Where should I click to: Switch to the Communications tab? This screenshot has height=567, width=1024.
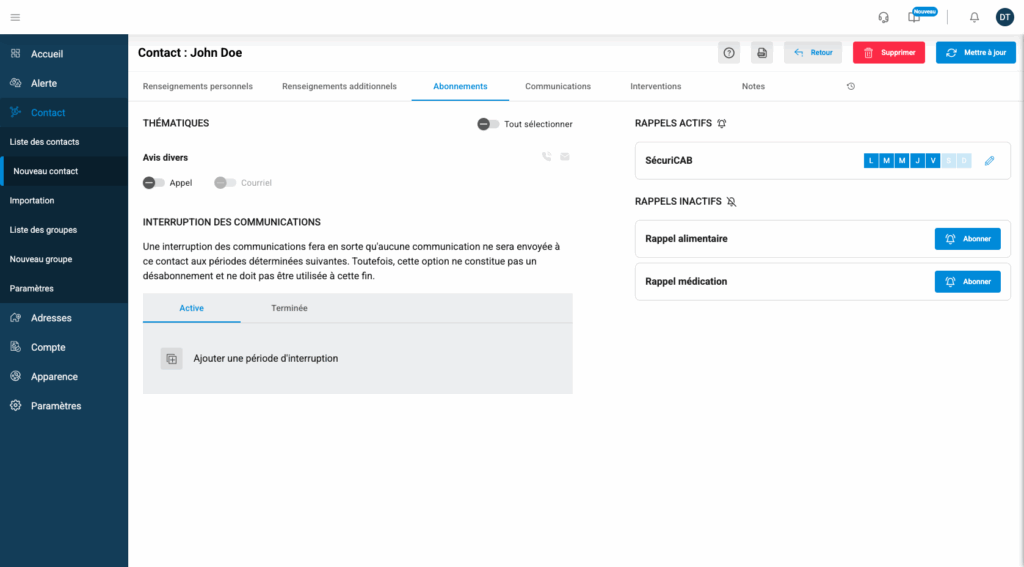pyautogui.click(x=558, y=87)
